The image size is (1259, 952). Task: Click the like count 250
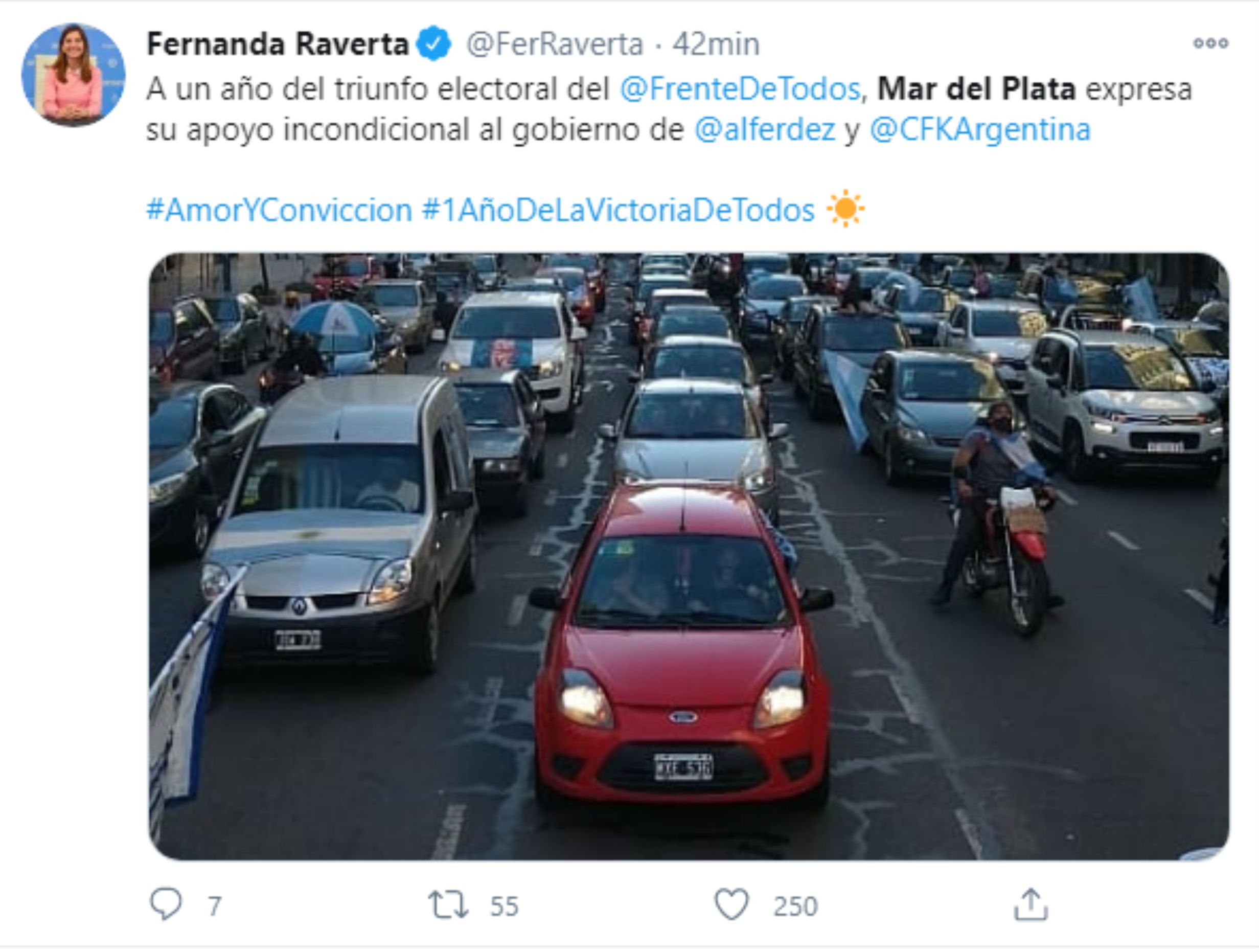(x=795, y=906)
